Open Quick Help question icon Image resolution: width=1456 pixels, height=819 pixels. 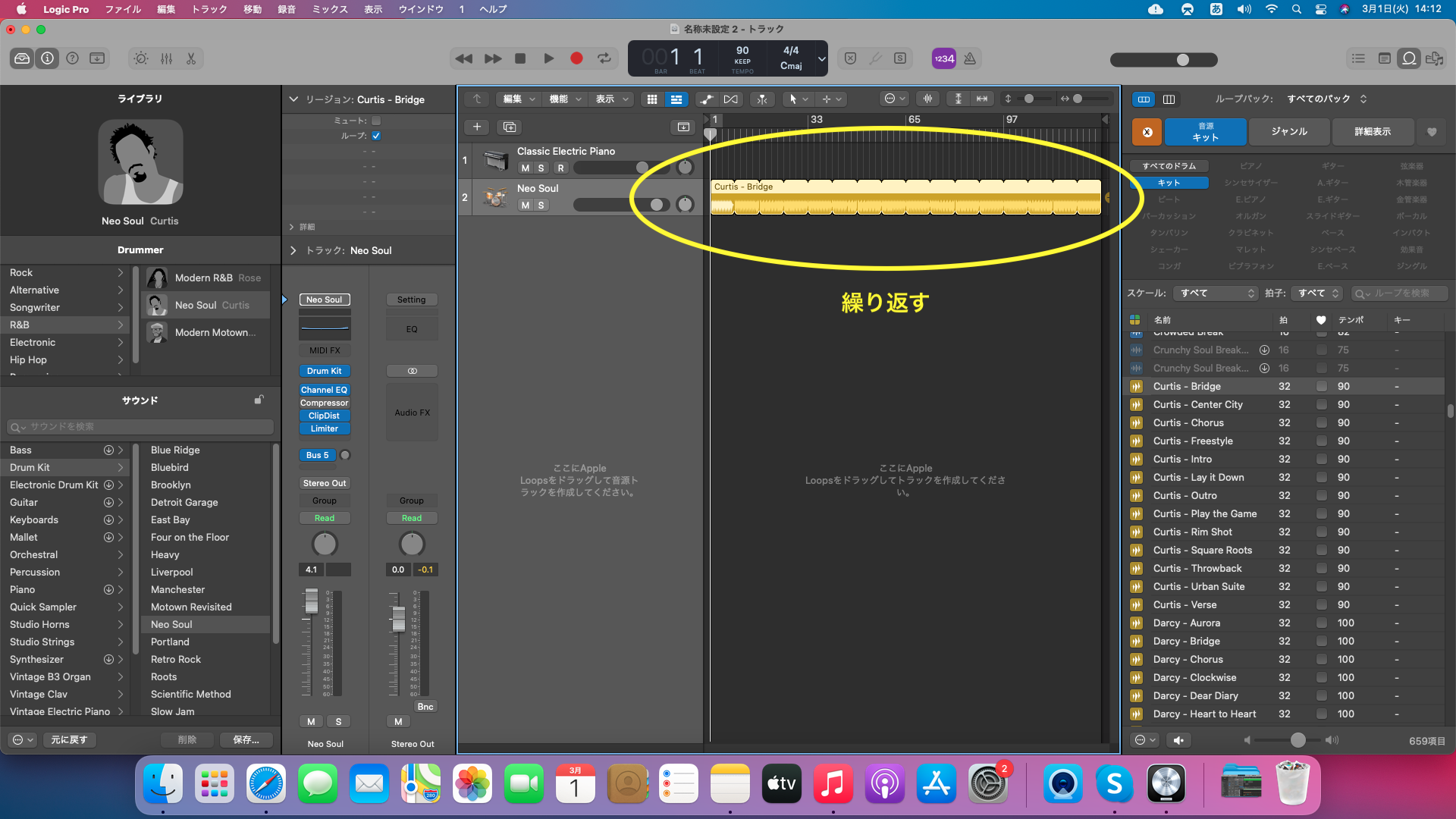pyautogui.click(x=72, y=58)
